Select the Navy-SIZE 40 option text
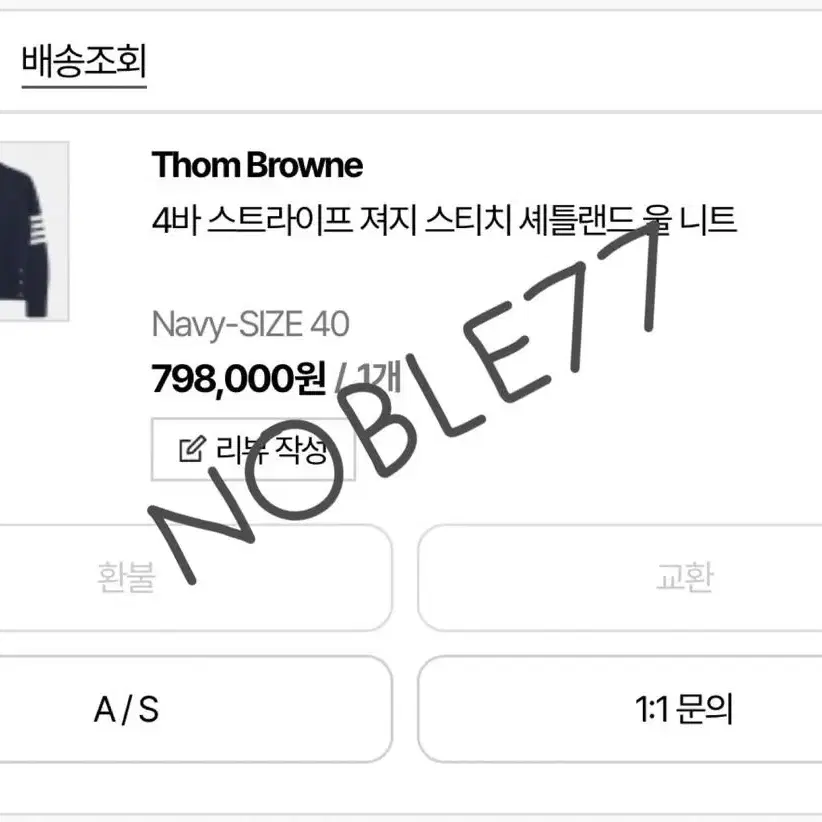 coord(251,323)
